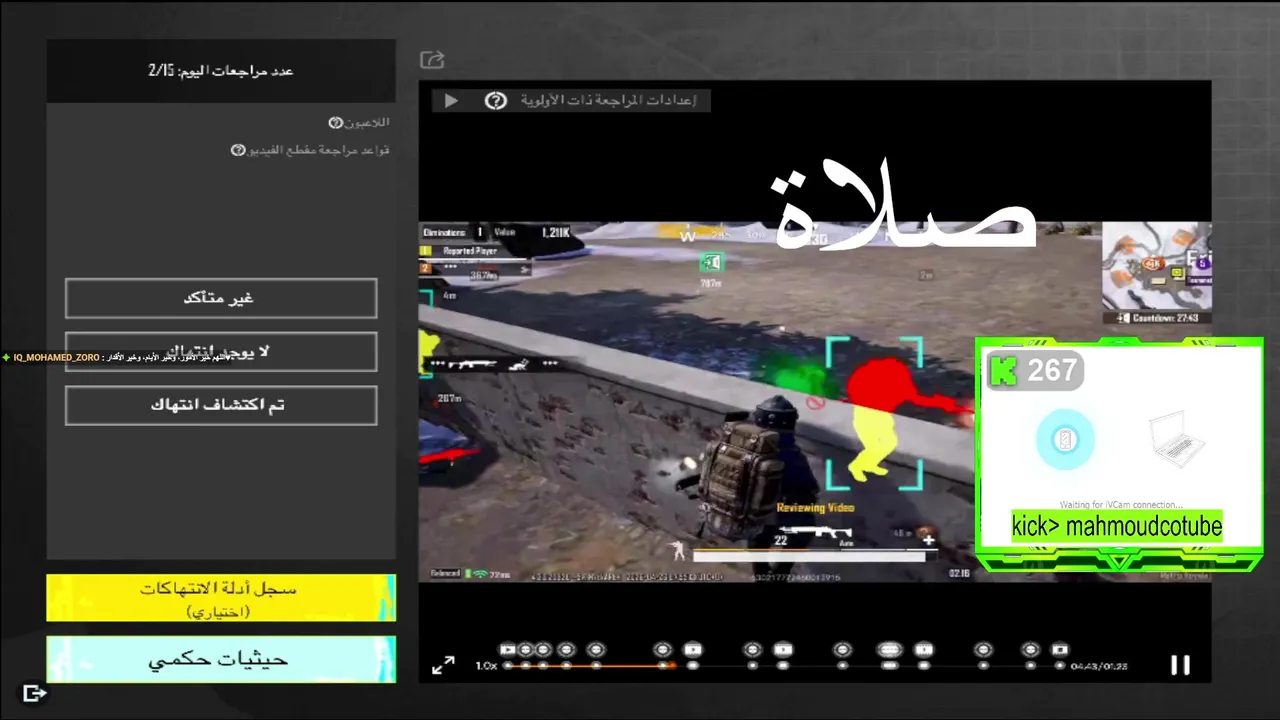The width and height of the screenshot is (1280, 720).
Task: Pause the review video playback
Action: click(1180, 665)
